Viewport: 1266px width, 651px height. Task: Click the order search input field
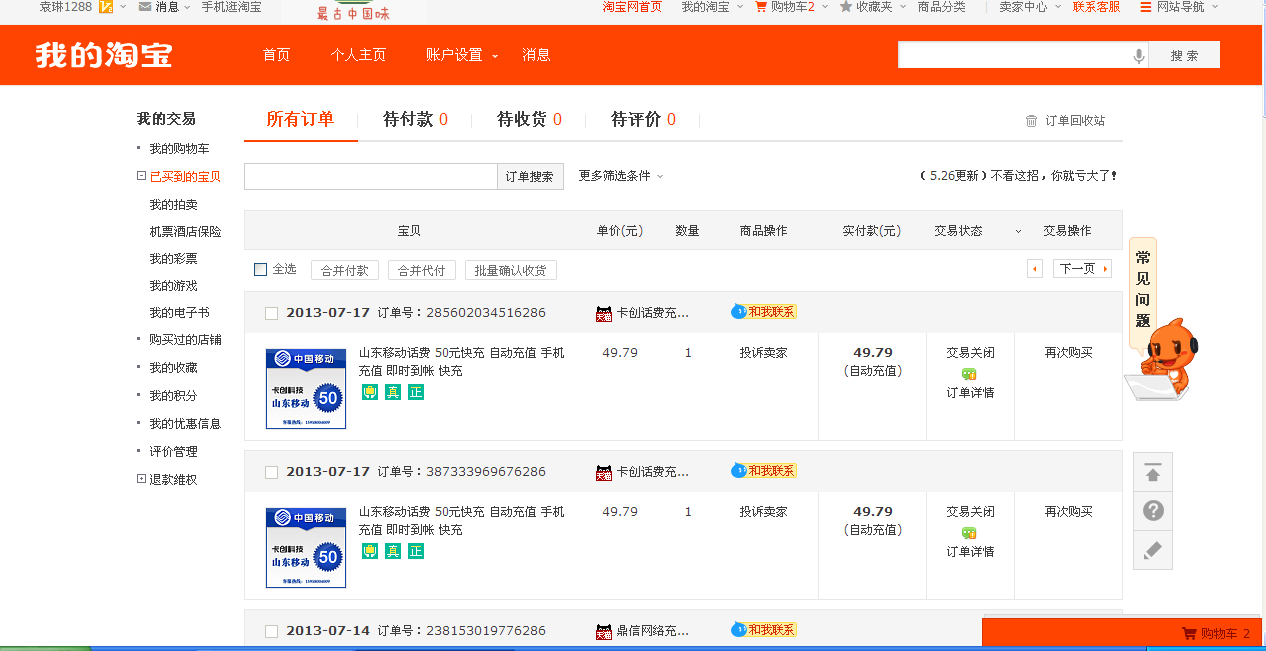[371, 177]
